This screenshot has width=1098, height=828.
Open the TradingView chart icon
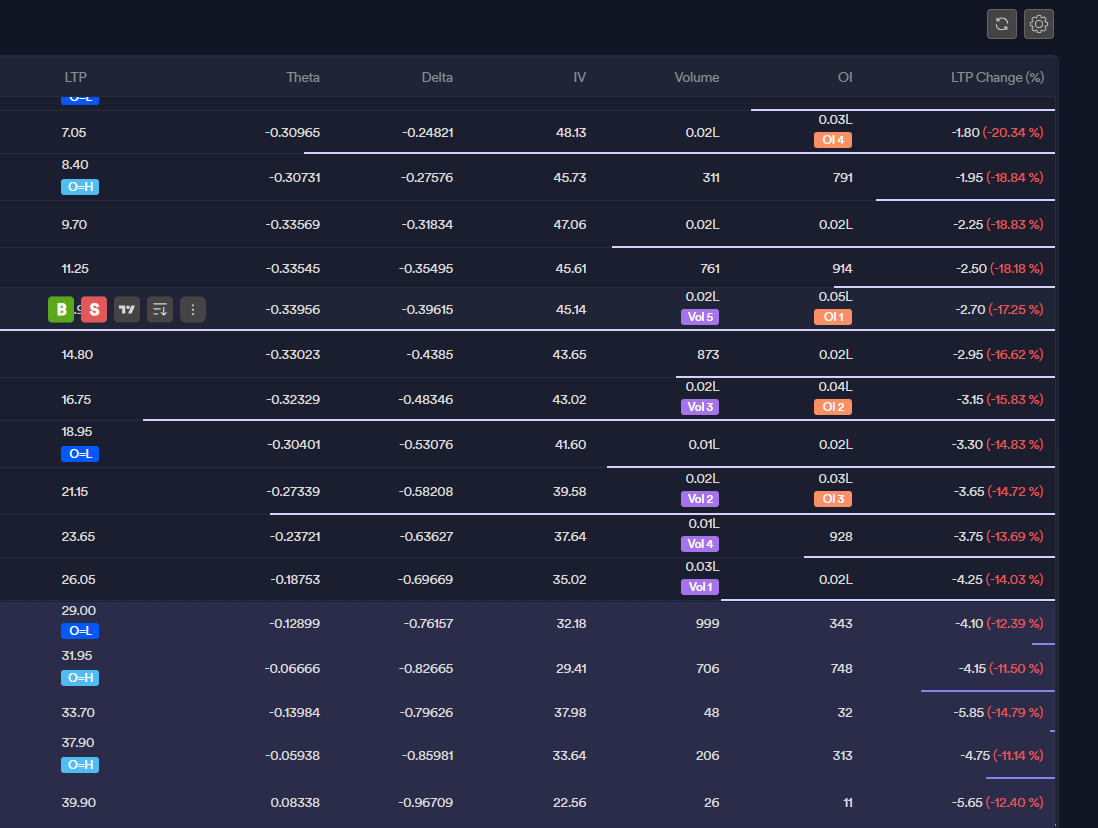tap(127, 310)
